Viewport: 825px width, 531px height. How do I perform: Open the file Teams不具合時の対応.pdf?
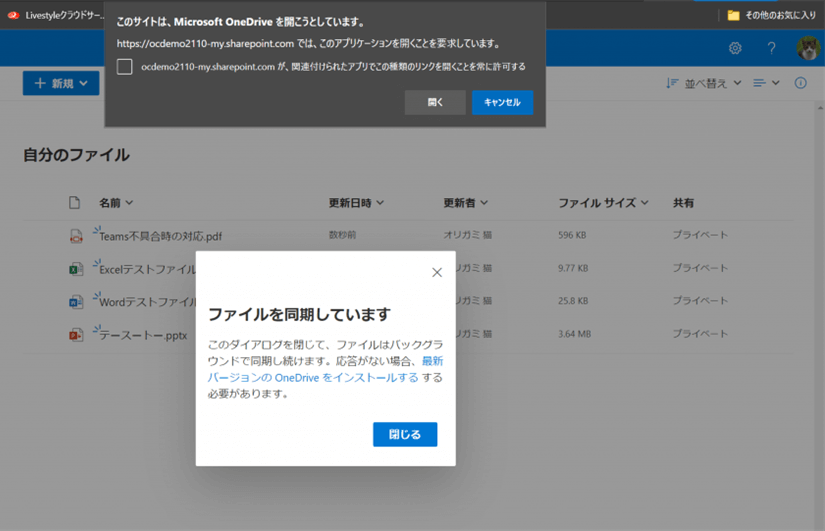click(x=160, y=236)
